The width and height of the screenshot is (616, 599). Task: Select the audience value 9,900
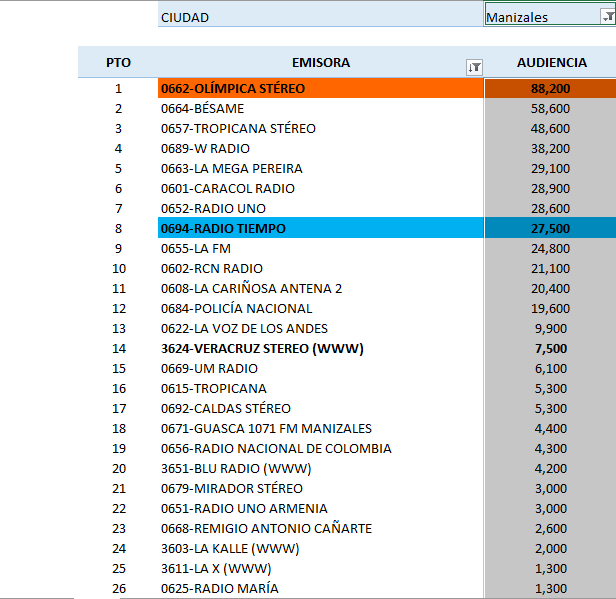click(x=550, y=329)
